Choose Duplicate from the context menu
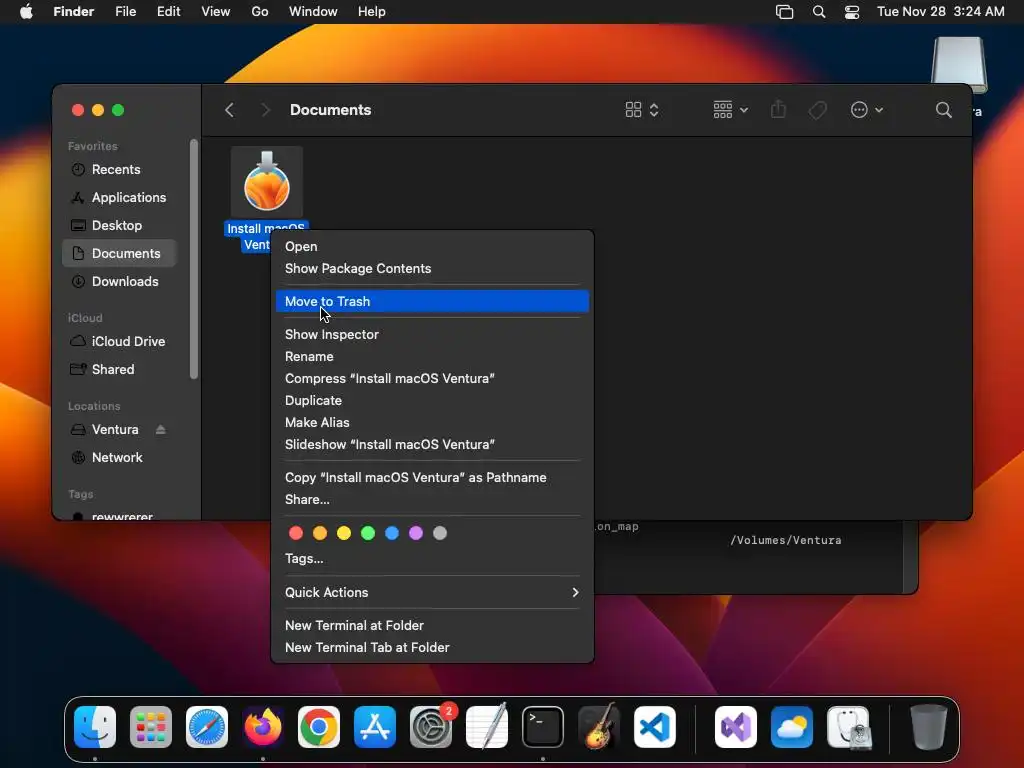The image size is (1024, 768). point(432,400)
